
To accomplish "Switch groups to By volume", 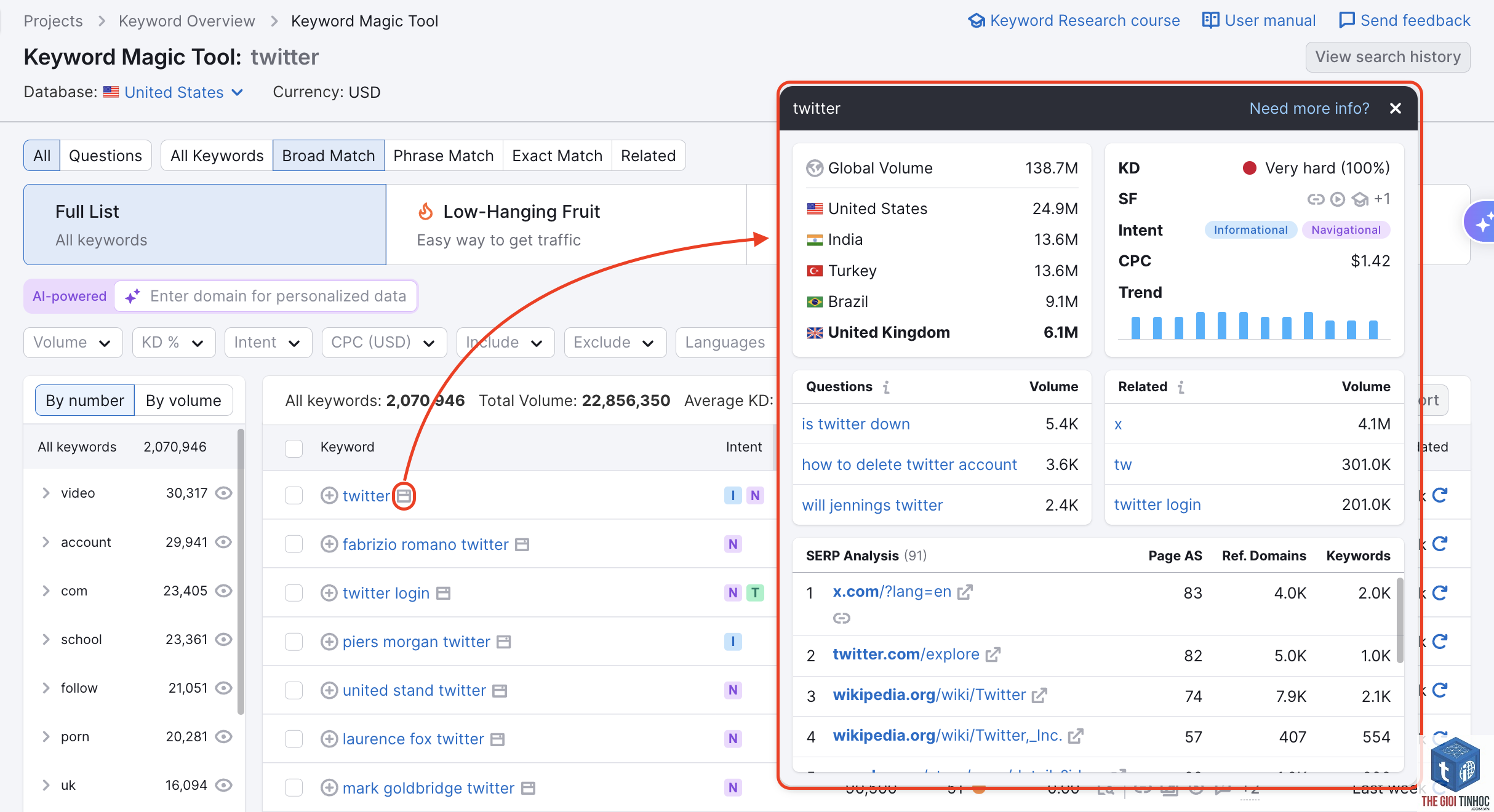I will [x=183, y=400].
